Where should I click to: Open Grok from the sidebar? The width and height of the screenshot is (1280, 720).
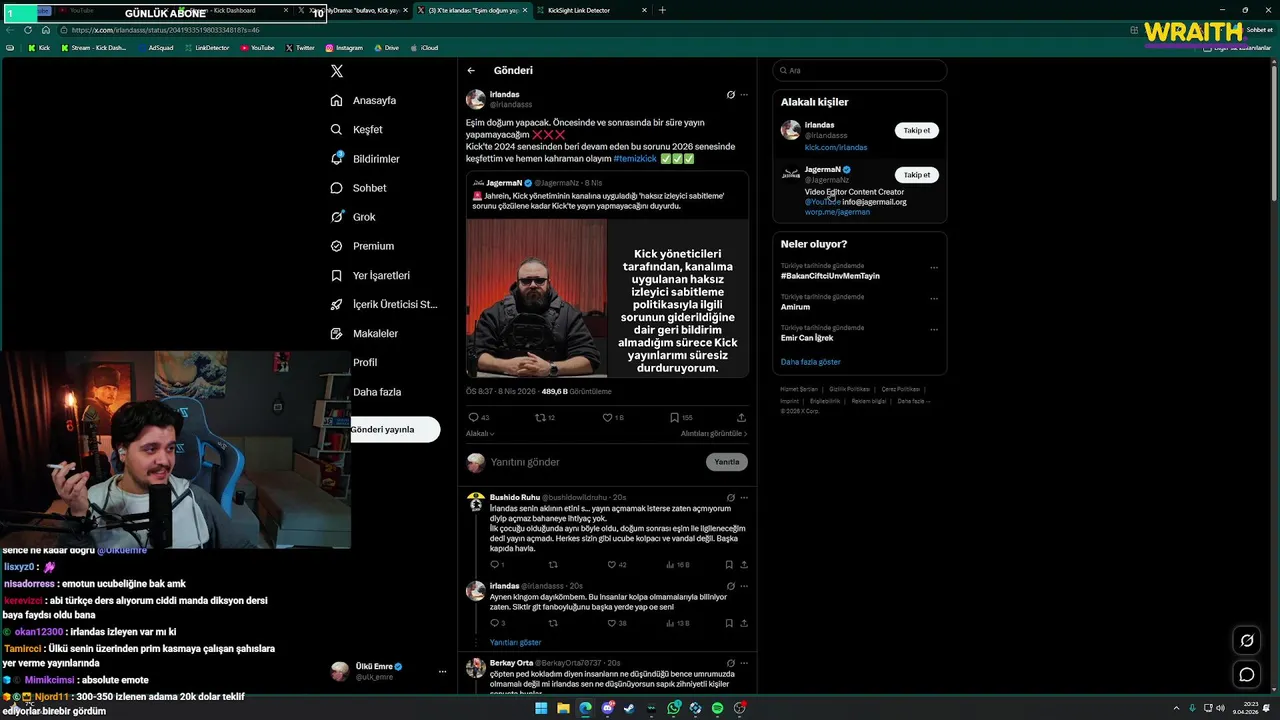point(353,217)
